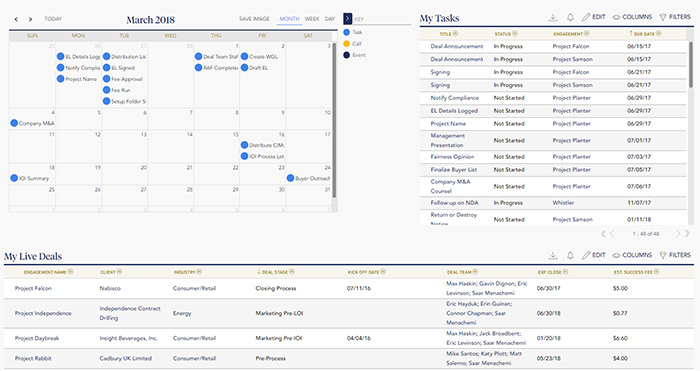Viewport: 700px width, 371px height.
Task: Advance calendar to next month arrow
Action: tap(30, 19)
